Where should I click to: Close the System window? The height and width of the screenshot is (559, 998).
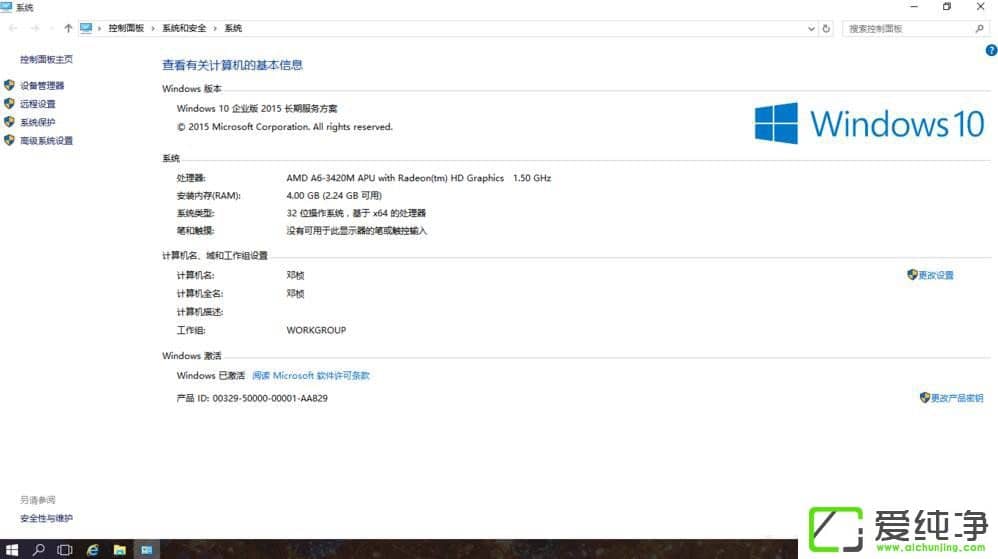click(x=980, y=6)
